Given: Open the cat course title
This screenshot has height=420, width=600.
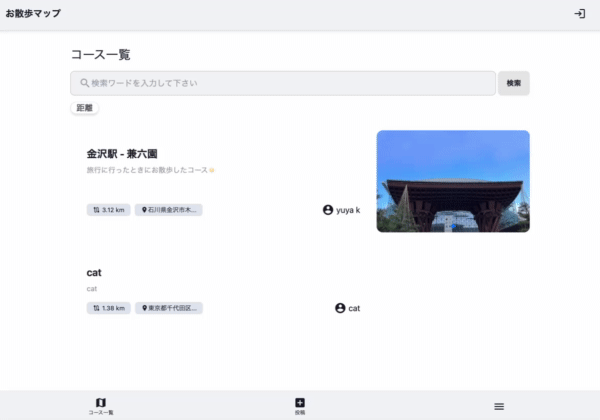Looking at the screenshot, I should [x=94, y=273].
